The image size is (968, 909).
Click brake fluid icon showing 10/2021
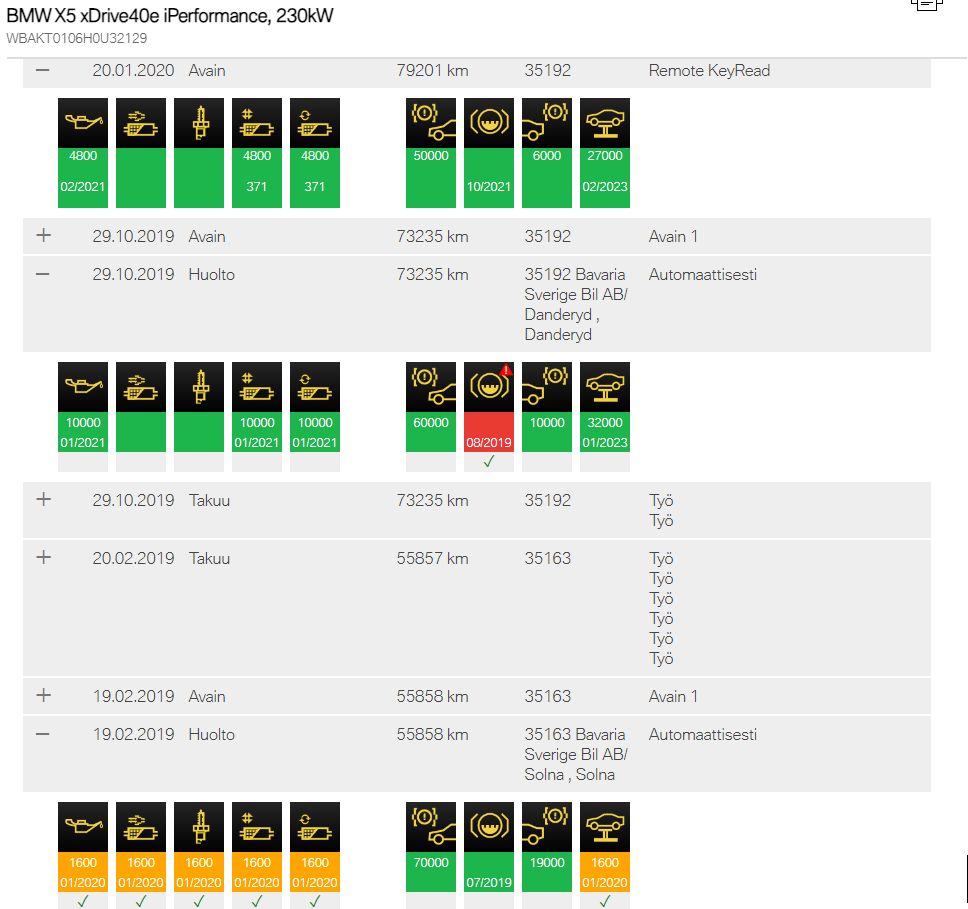click(x=489, y=123)
